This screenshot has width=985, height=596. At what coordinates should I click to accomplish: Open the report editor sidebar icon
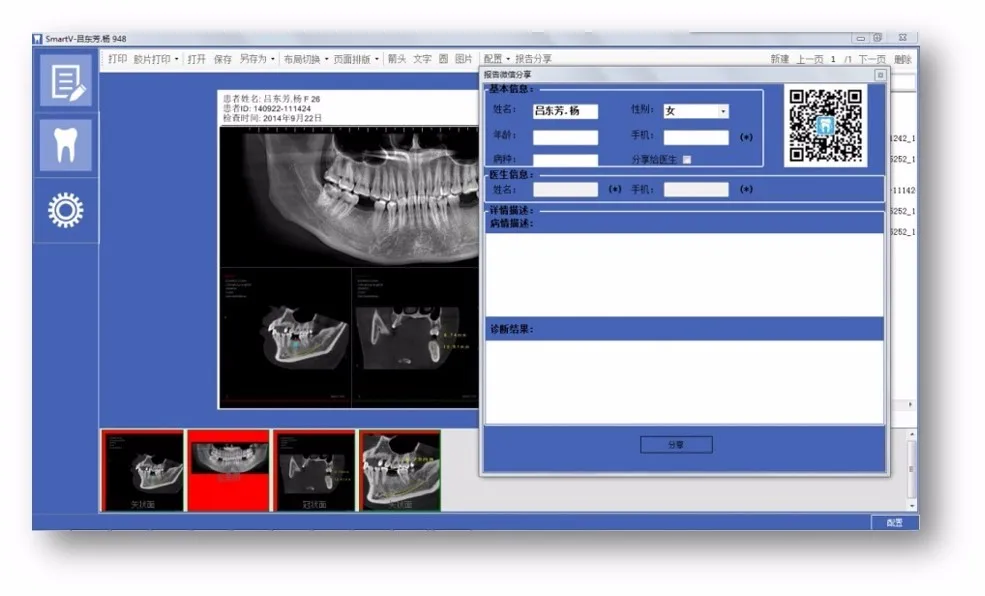(x=66, y=82)
